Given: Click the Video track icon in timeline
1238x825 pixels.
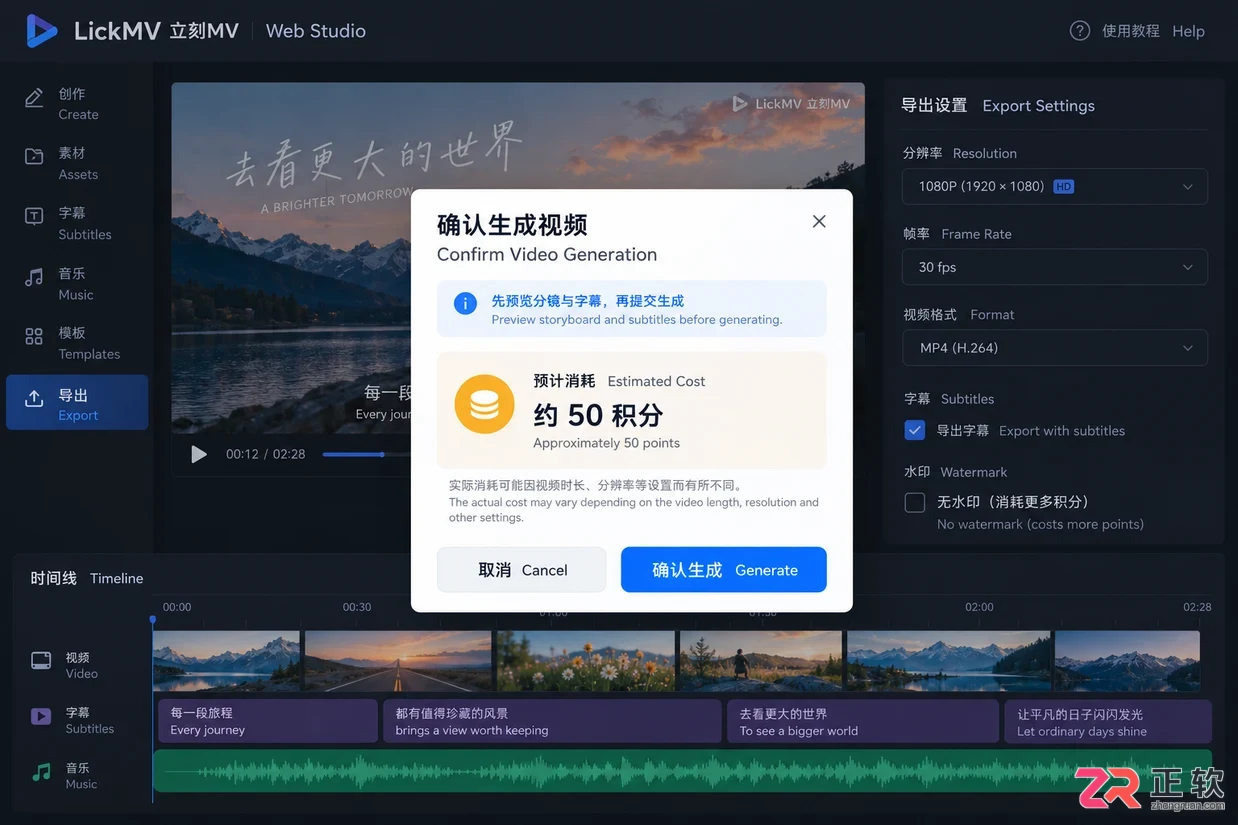Looking at the screenshot, I should tap(41, 661).
